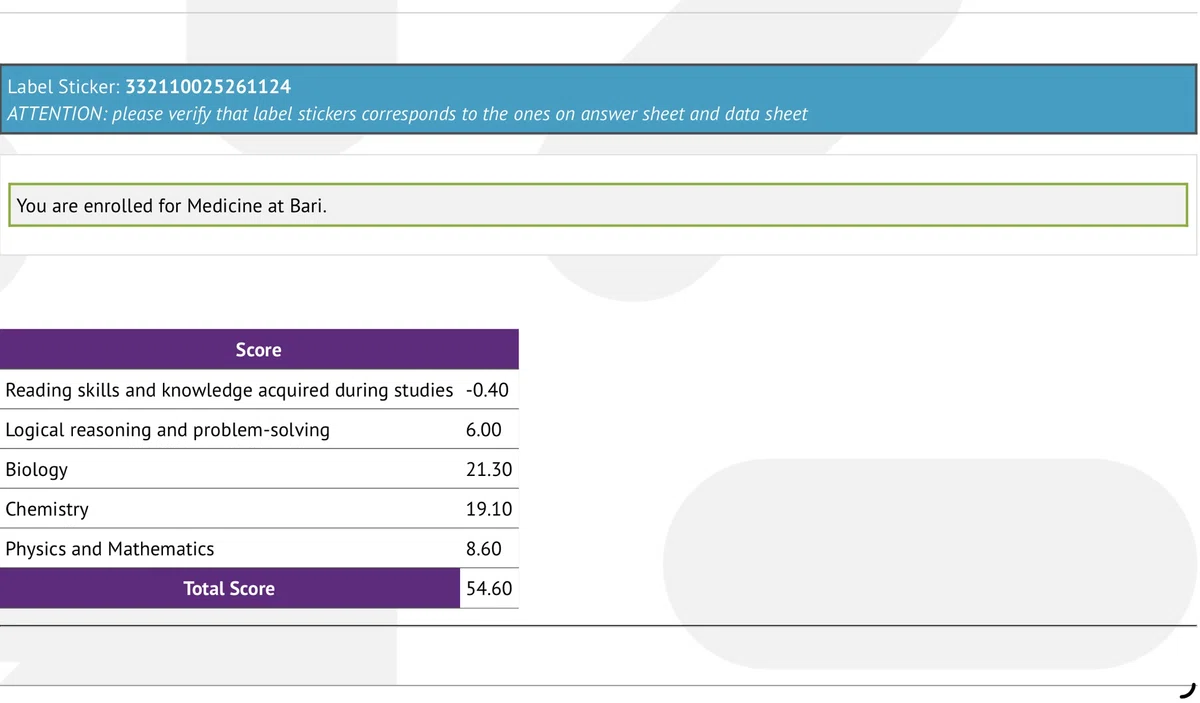The height and width of the screenshot is (703, 1200).
Task: Select the Physics and Mathematics row label
Action: point(110,549)
